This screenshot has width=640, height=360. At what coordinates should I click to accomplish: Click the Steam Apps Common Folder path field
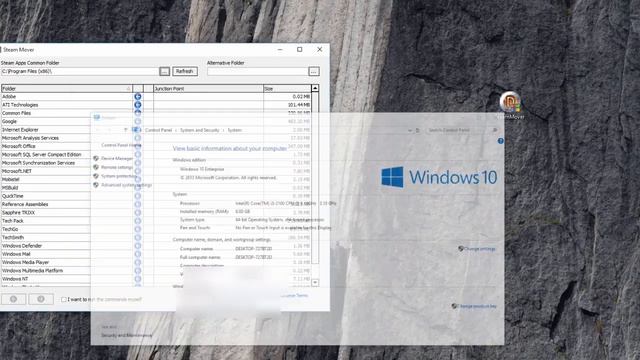[x=80, y=71]
